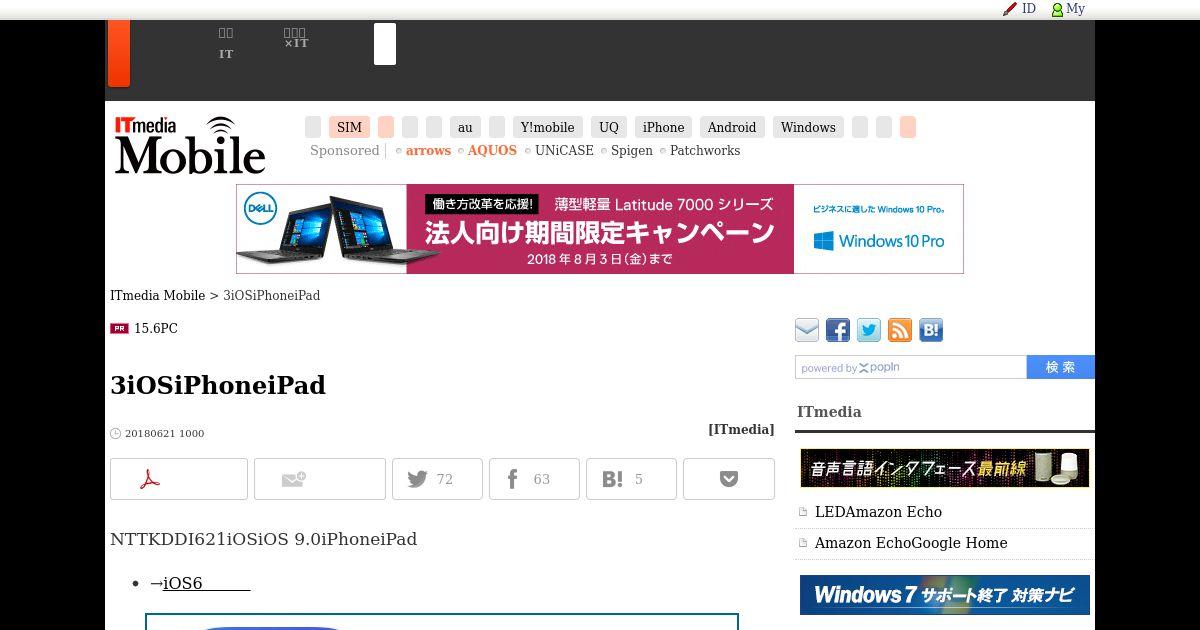Share on Twitter button showing 72
Screen dimensions: 1200x630
437,479
